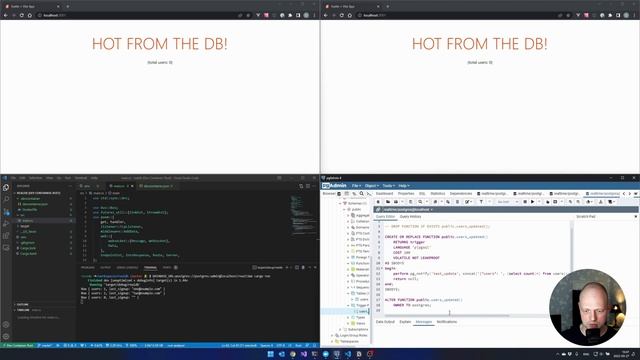This screenshot has height=360, width=640.
Task: Click Dev Container remote status bar button
Action: click(18, 346)
